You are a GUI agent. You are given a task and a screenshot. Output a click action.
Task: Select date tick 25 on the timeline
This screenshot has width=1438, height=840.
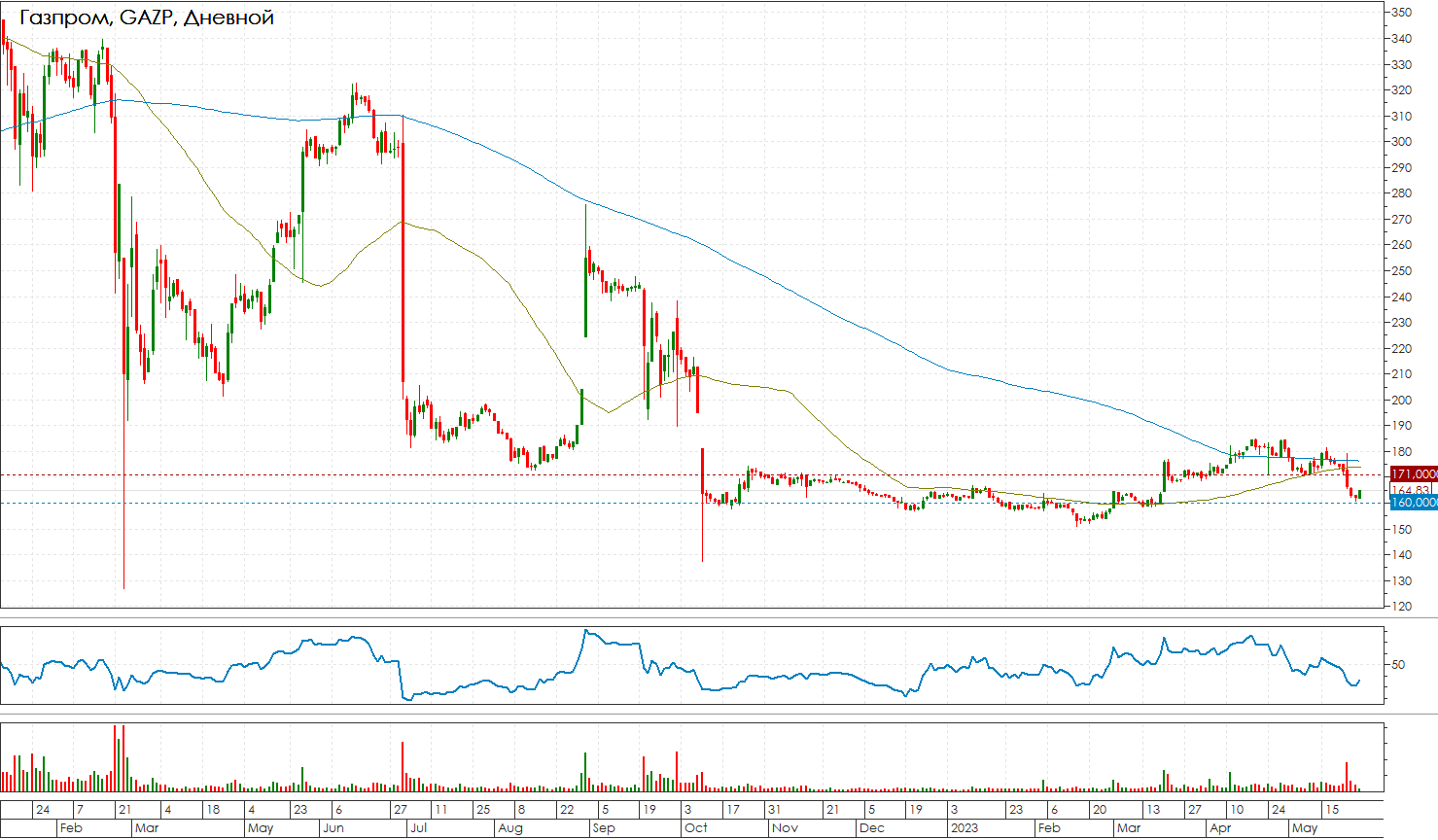pos(483,810)
